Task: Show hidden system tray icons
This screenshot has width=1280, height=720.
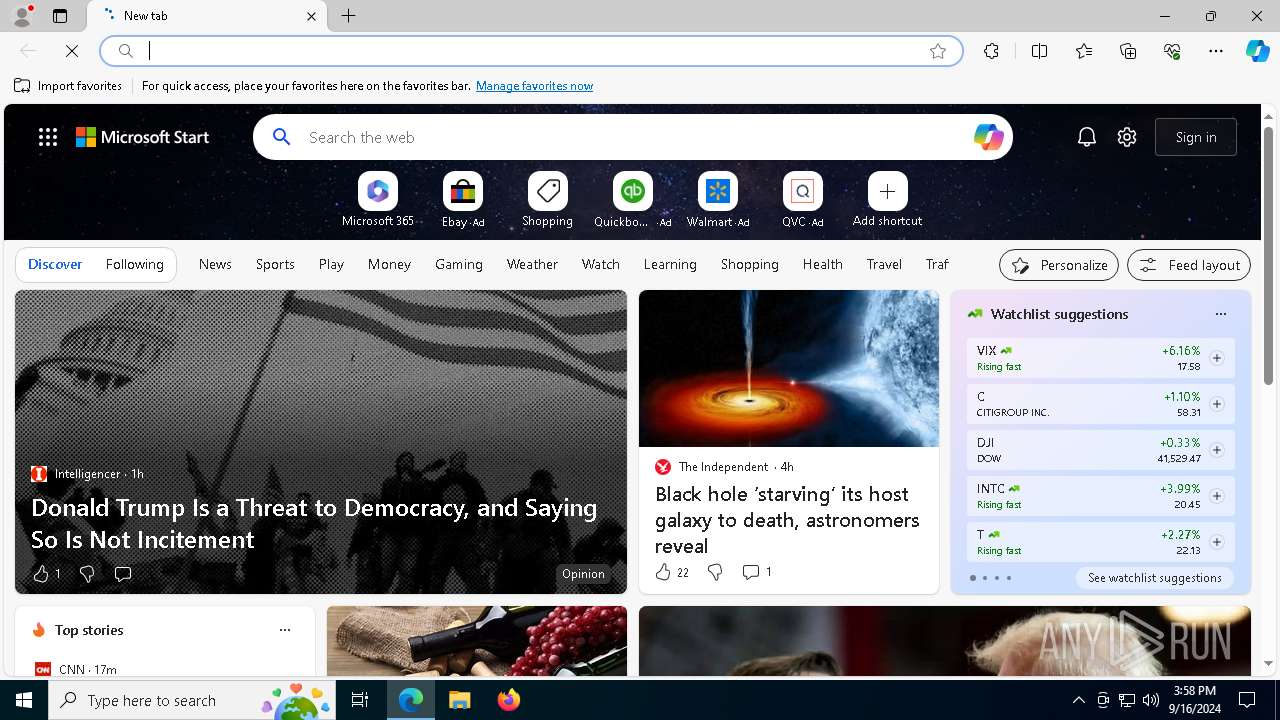Action: (1078, 700)
